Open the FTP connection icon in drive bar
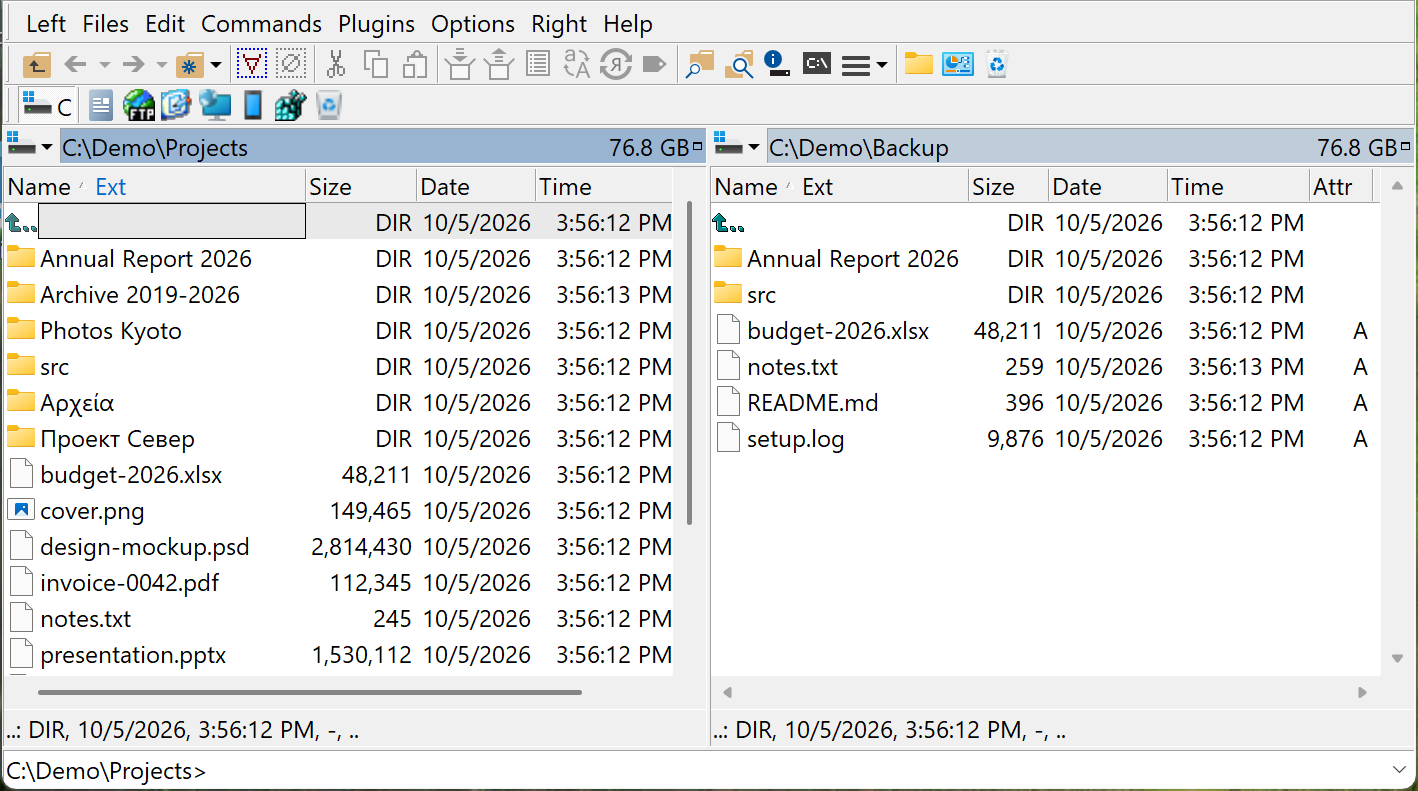This screenshot has width=1418, height=791. [x=138, y=104]
